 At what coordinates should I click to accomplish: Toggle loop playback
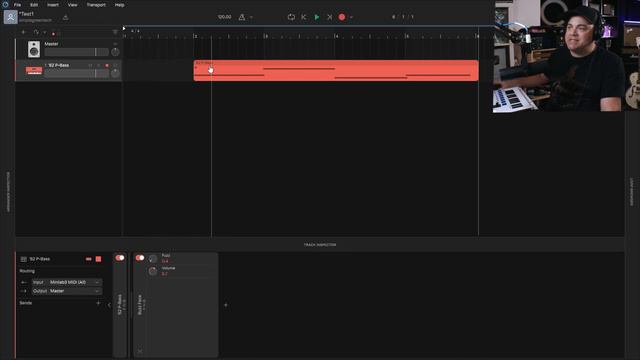tap(291, 17)
